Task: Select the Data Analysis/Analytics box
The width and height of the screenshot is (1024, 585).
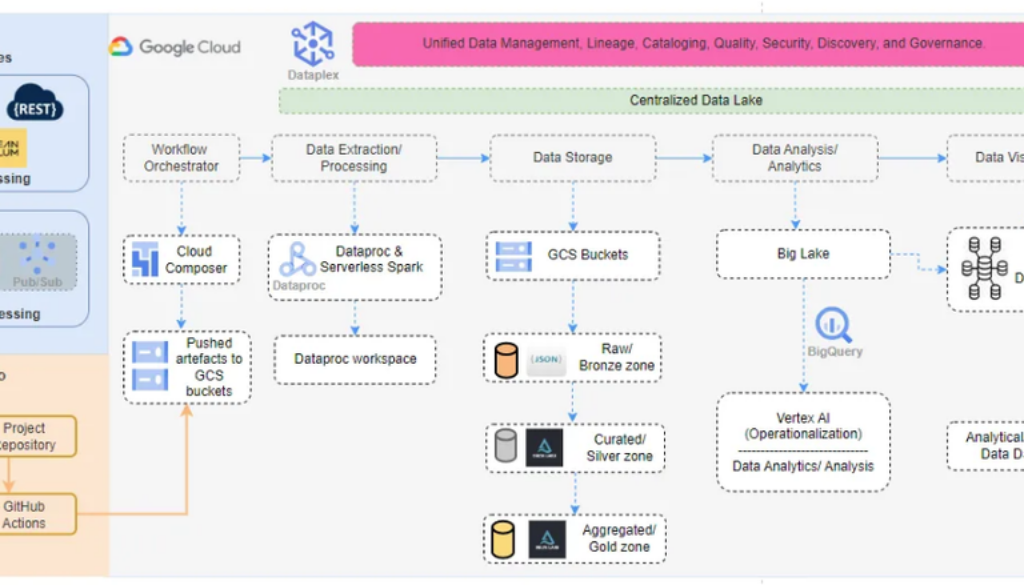Action: pyautogui.click(x=794, y=158)
